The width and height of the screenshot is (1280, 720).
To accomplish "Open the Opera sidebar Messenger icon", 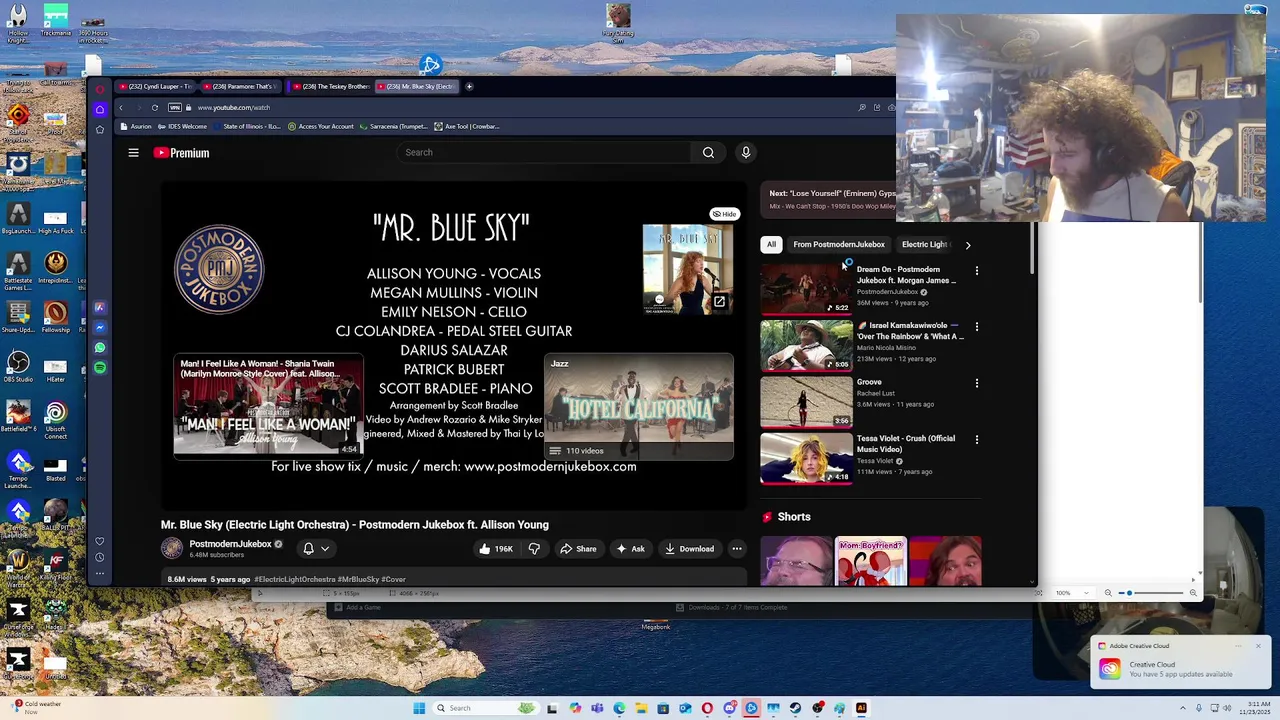I will tap(100, 328).
